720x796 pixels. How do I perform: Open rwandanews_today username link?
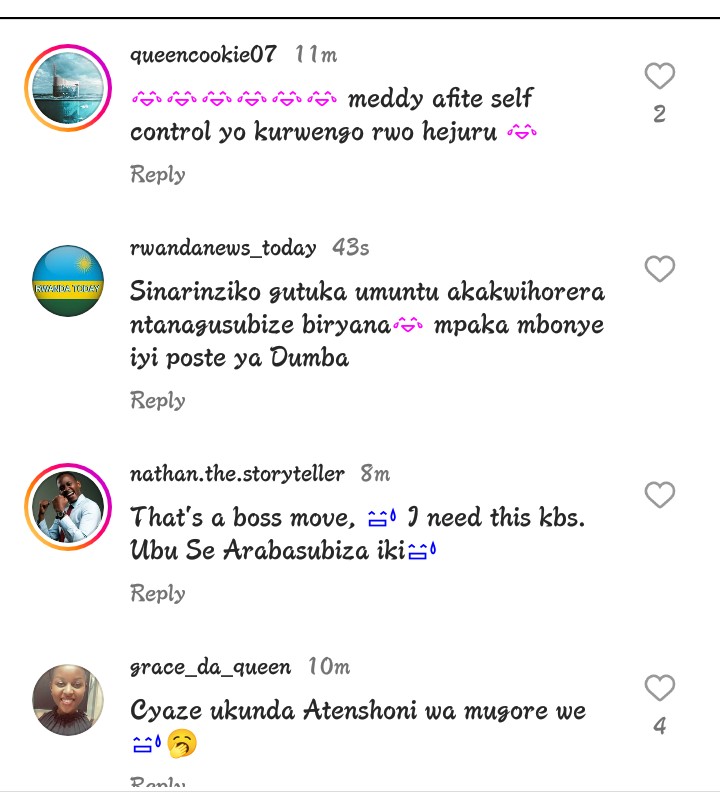(x=223, y=248)
